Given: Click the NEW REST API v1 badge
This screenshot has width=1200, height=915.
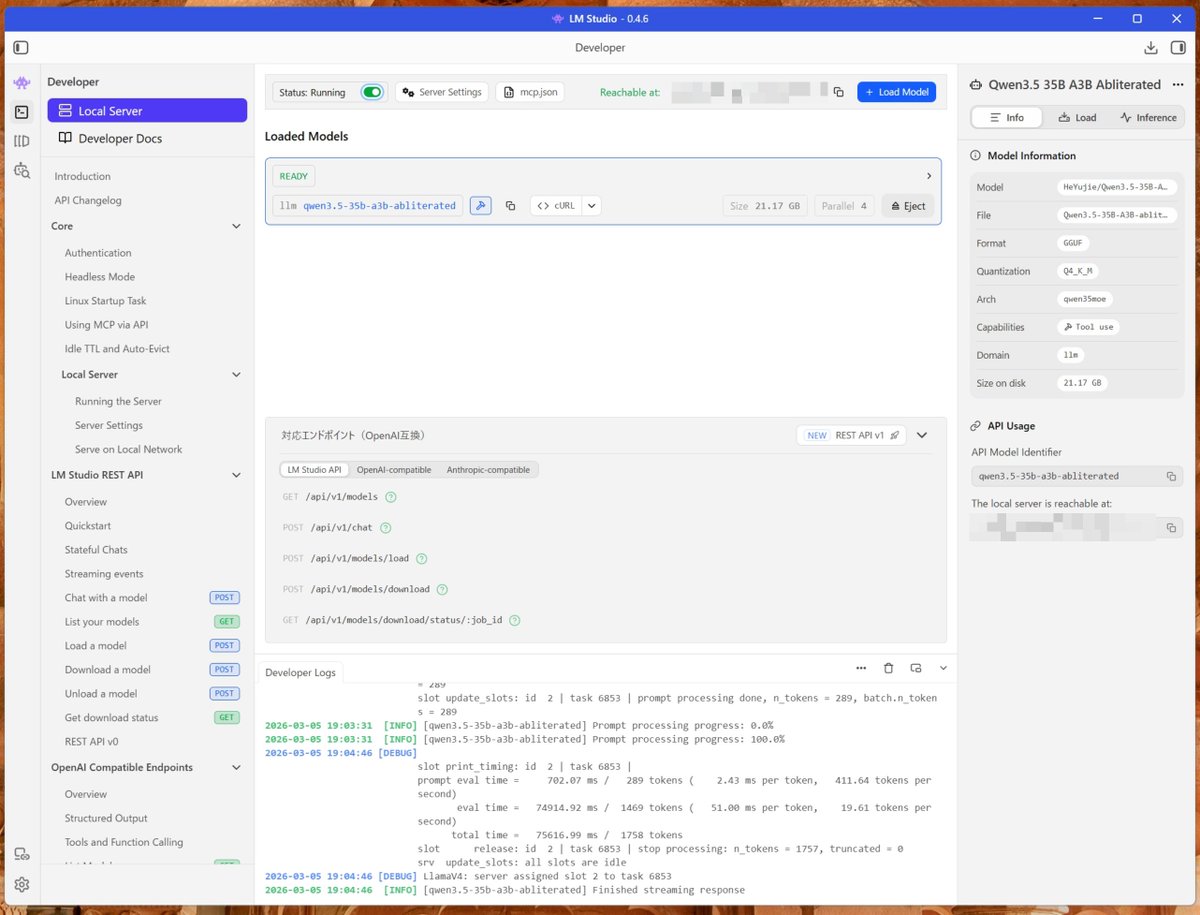Looking at the screenshot, I should coord(851,436).
